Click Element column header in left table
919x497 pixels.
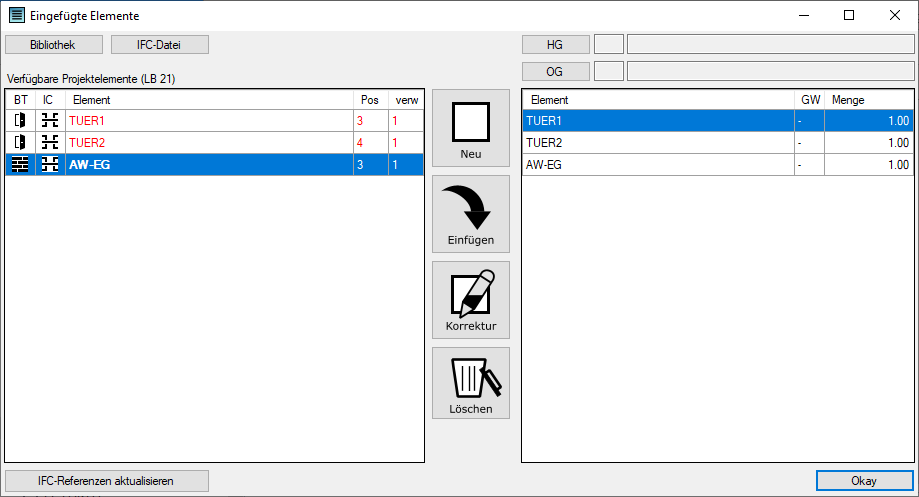(209, 100)
